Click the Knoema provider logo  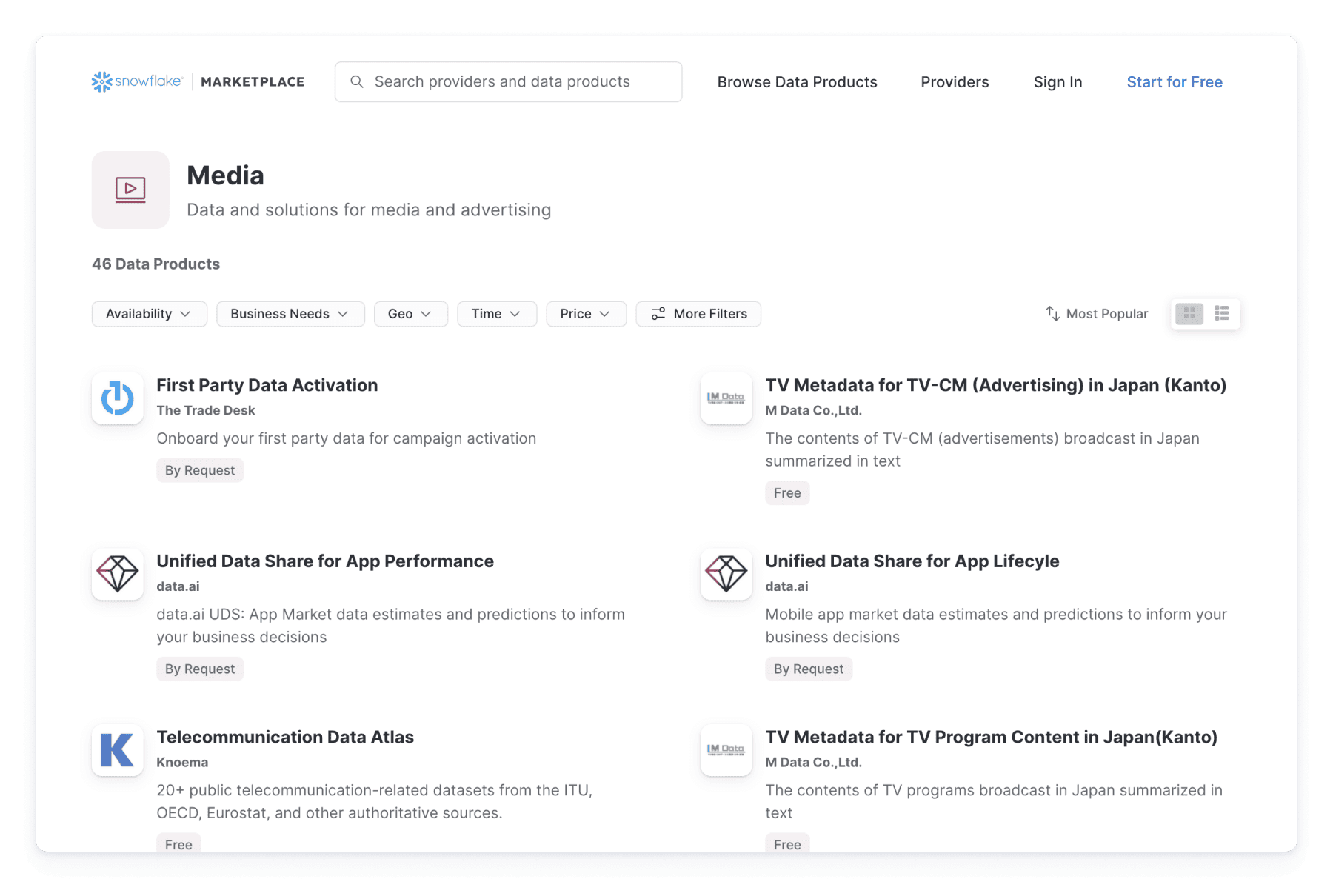[x=117, y=750]
